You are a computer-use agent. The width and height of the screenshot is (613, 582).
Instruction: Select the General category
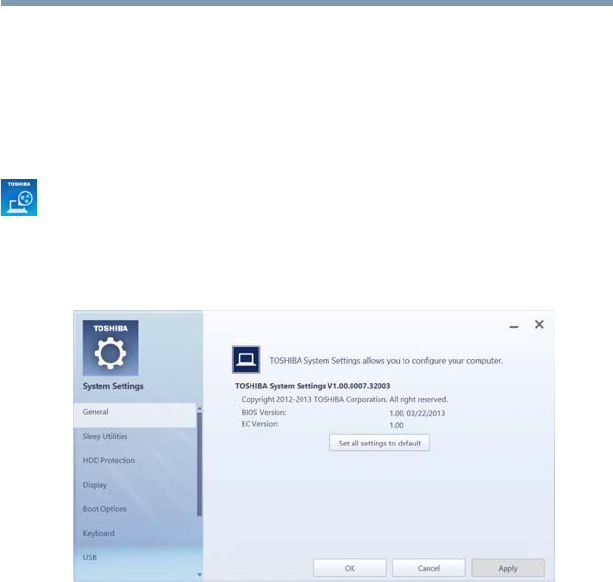coord(134,415)
